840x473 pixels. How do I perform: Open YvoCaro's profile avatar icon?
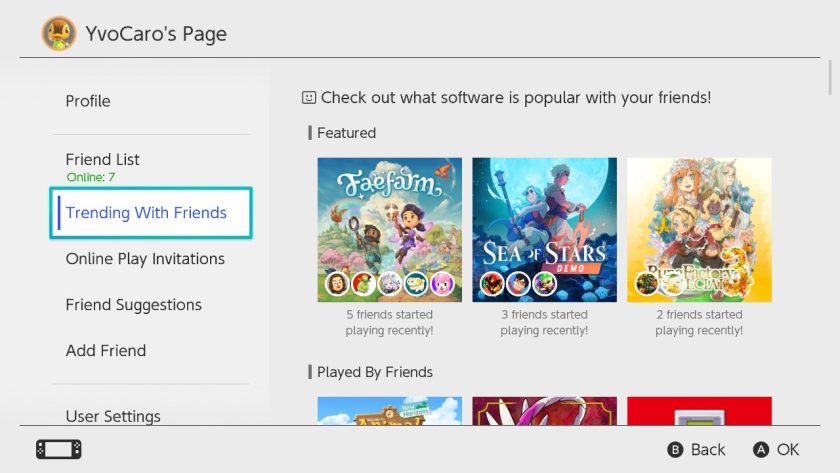59,33
